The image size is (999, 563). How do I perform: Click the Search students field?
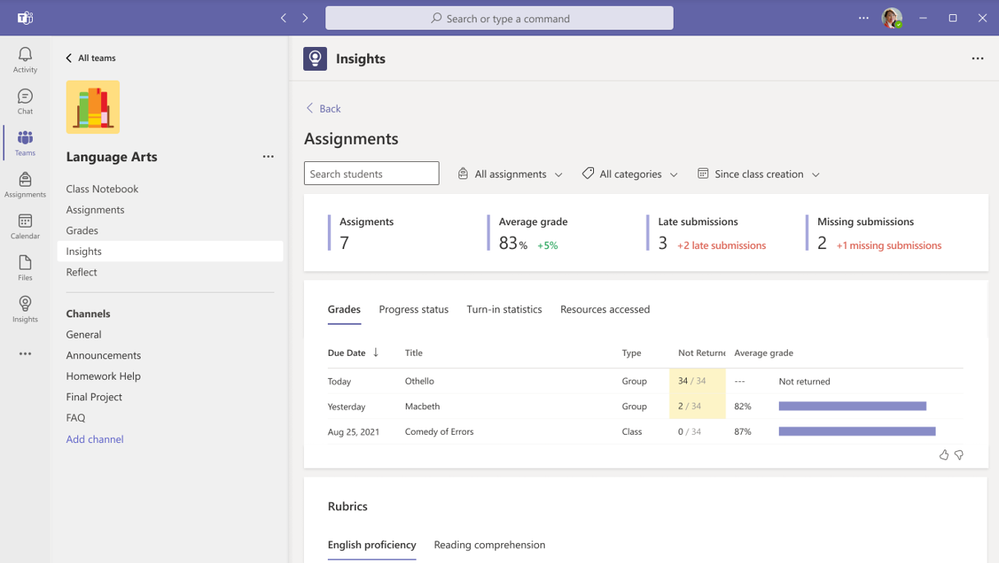(x=371, y=173)
